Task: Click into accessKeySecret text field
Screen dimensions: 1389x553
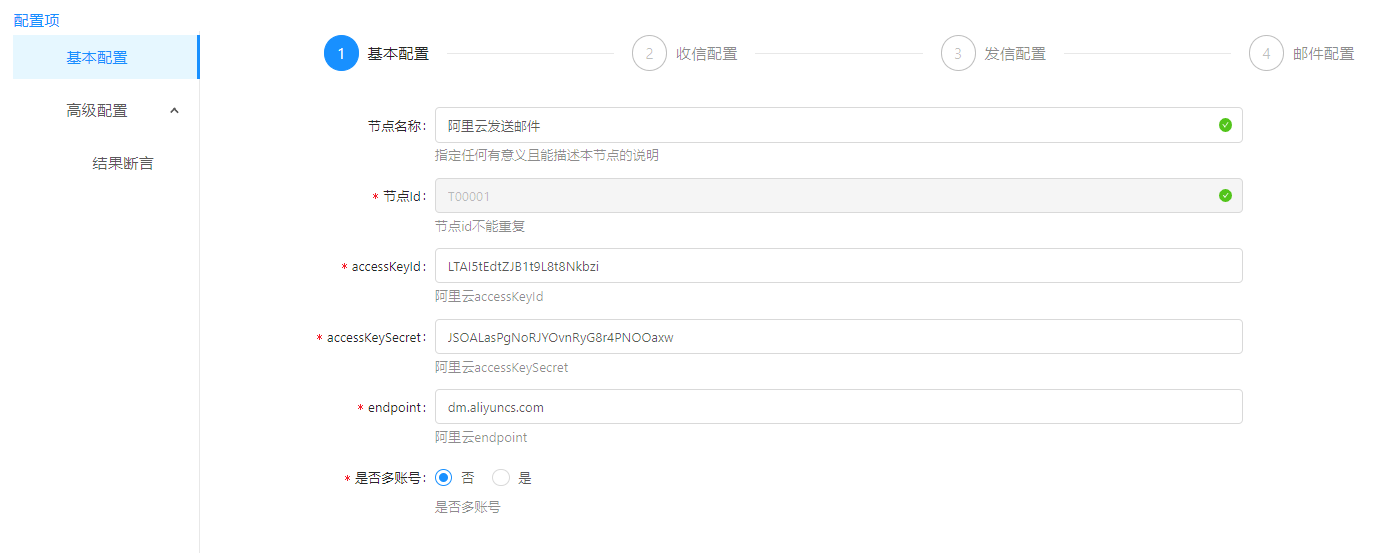Action: point(838,337)
